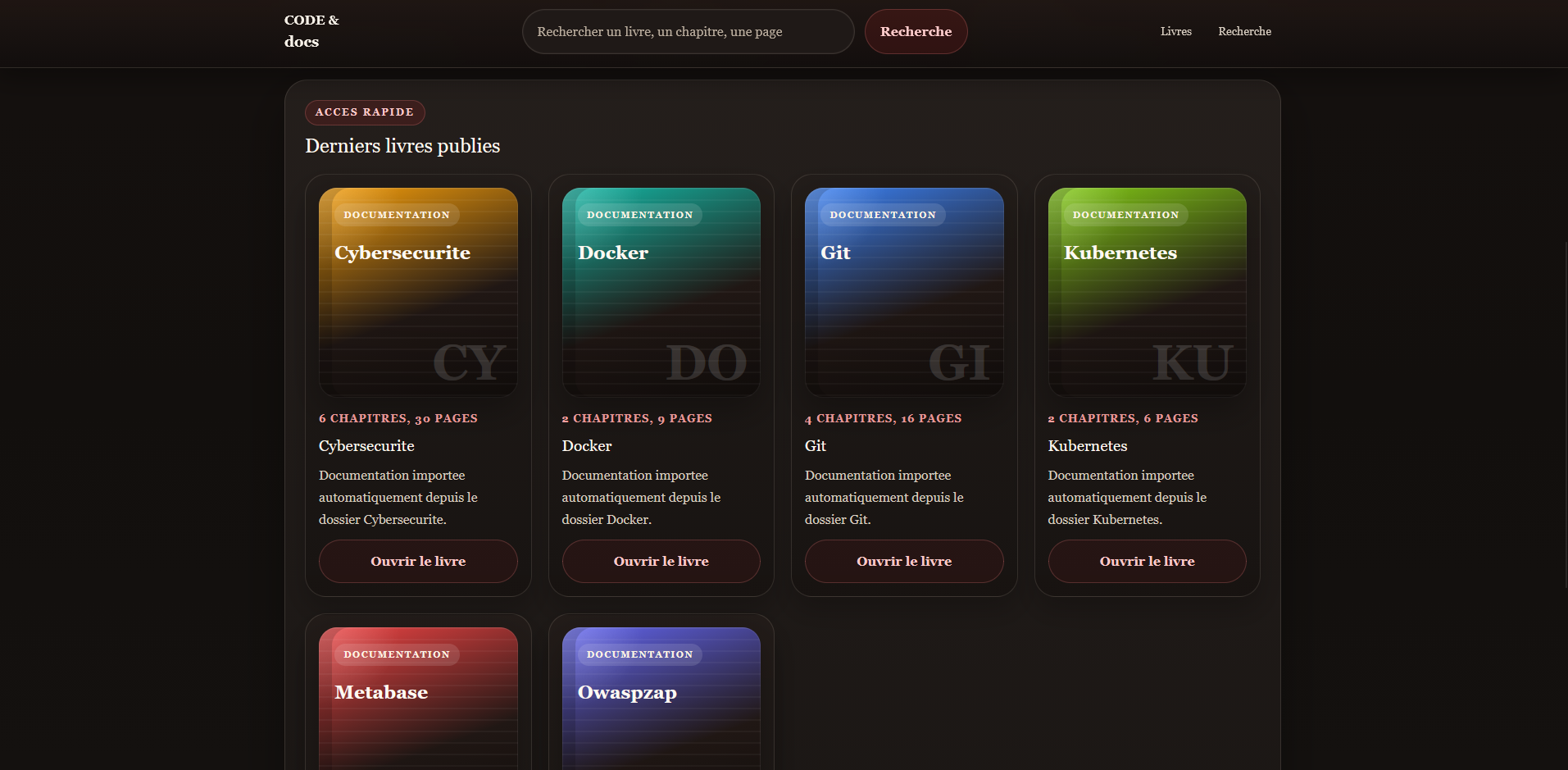Click the DOCUMENTATION tag on Kubernetes cover
This screenshot has width=1568, height=770.
(x=1126, y=215)
